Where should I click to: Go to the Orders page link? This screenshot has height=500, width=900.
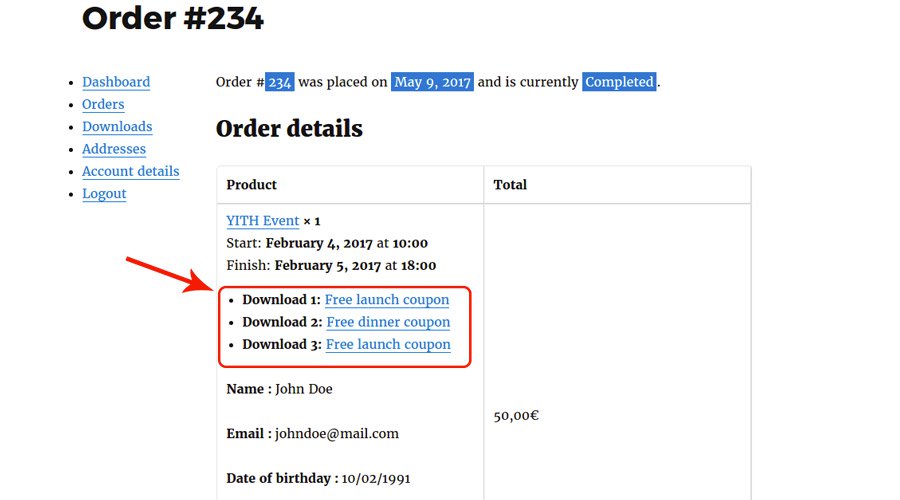click(103, 104)
